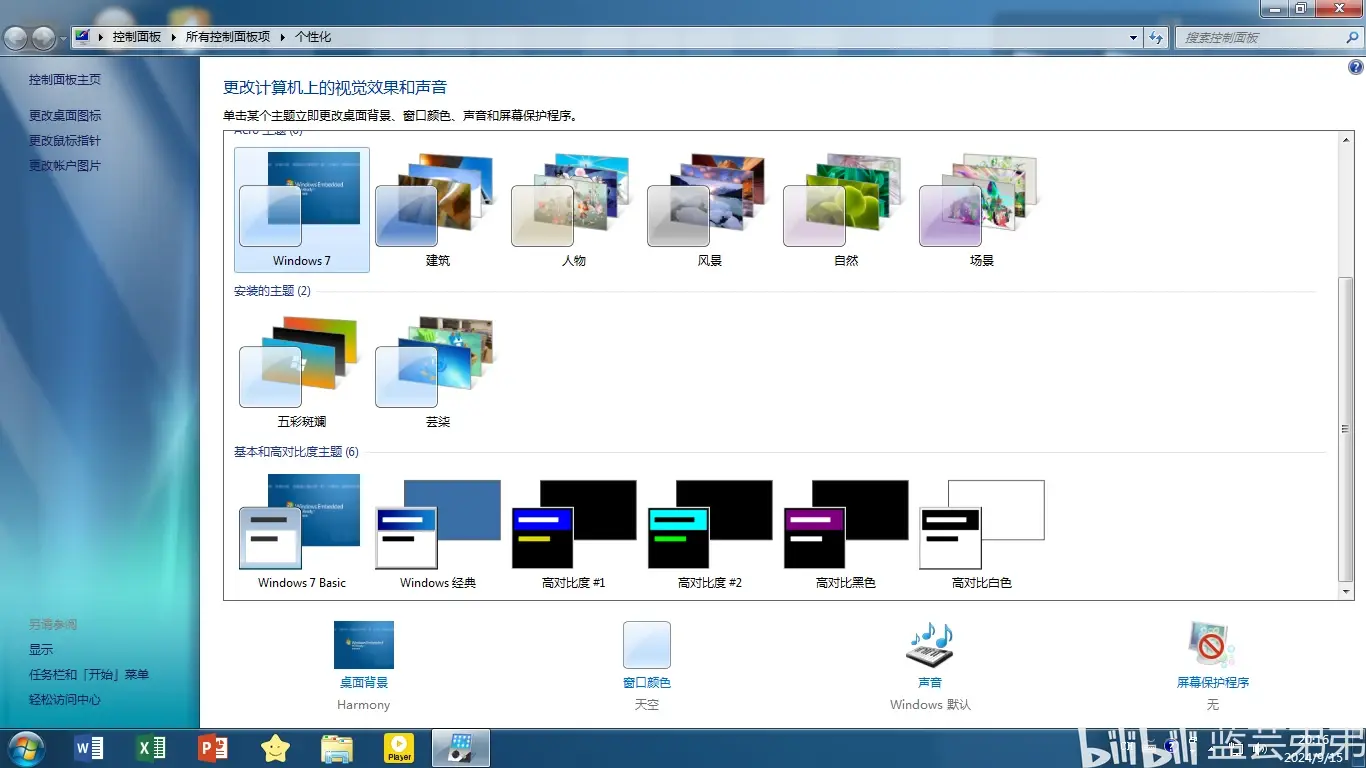Open the file explorer taskbar icon

click(x=337, y=748)
